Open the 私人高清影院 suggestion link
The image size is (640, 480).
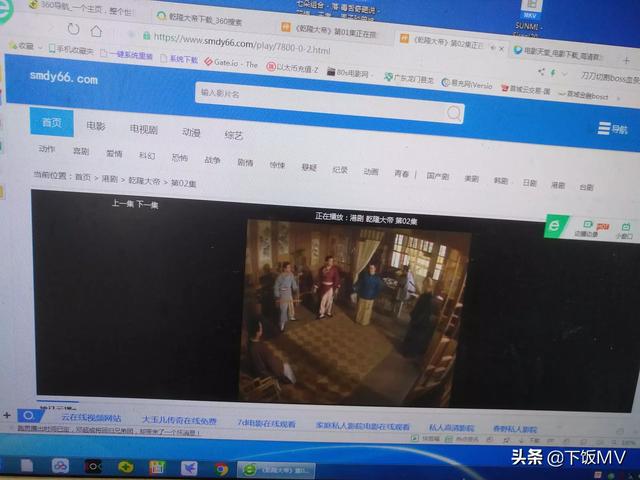click(x=451, y=428)
